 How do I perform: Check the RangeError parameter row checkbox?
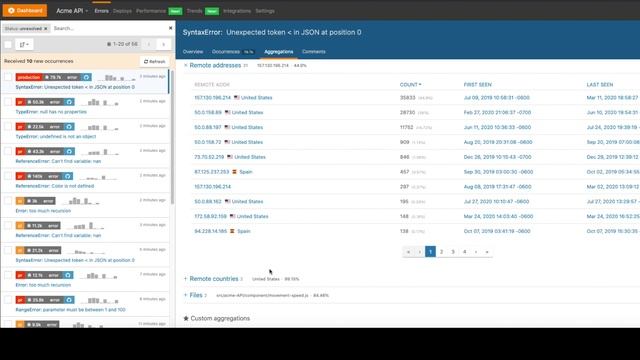point(8,300)
